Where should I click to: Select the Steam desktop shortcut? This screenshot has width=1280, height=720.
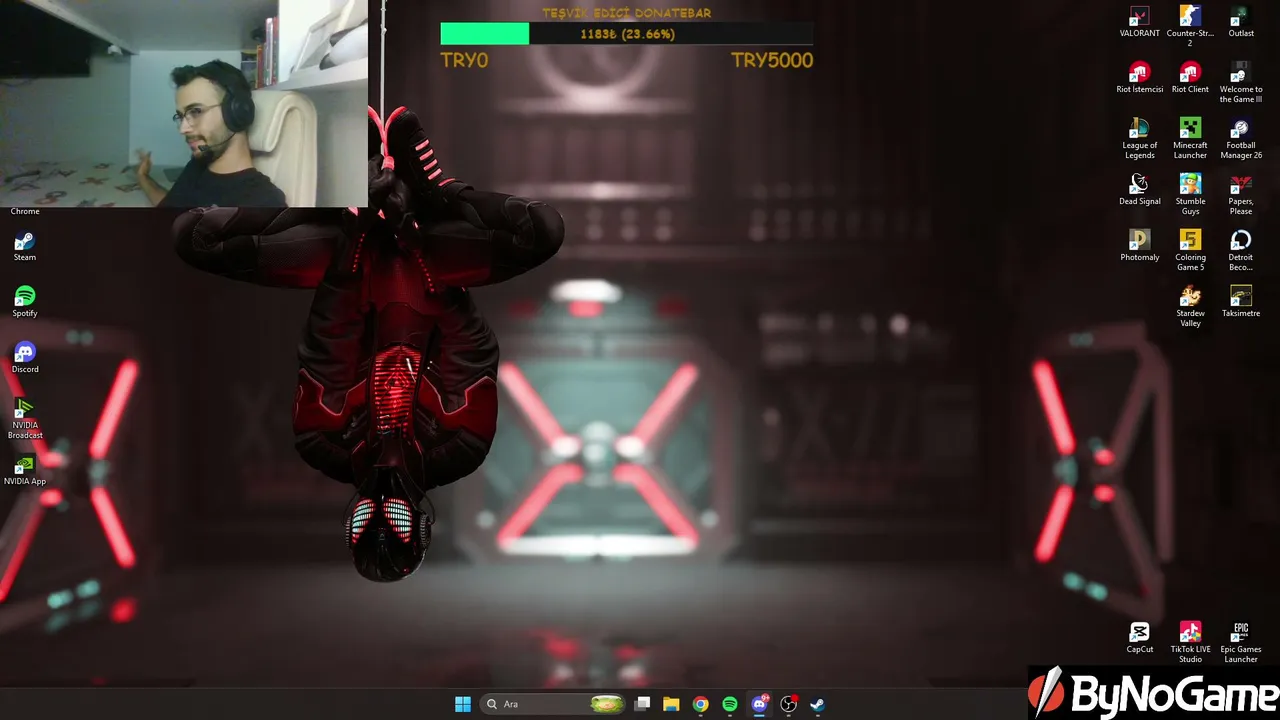(x=25, y=246)
